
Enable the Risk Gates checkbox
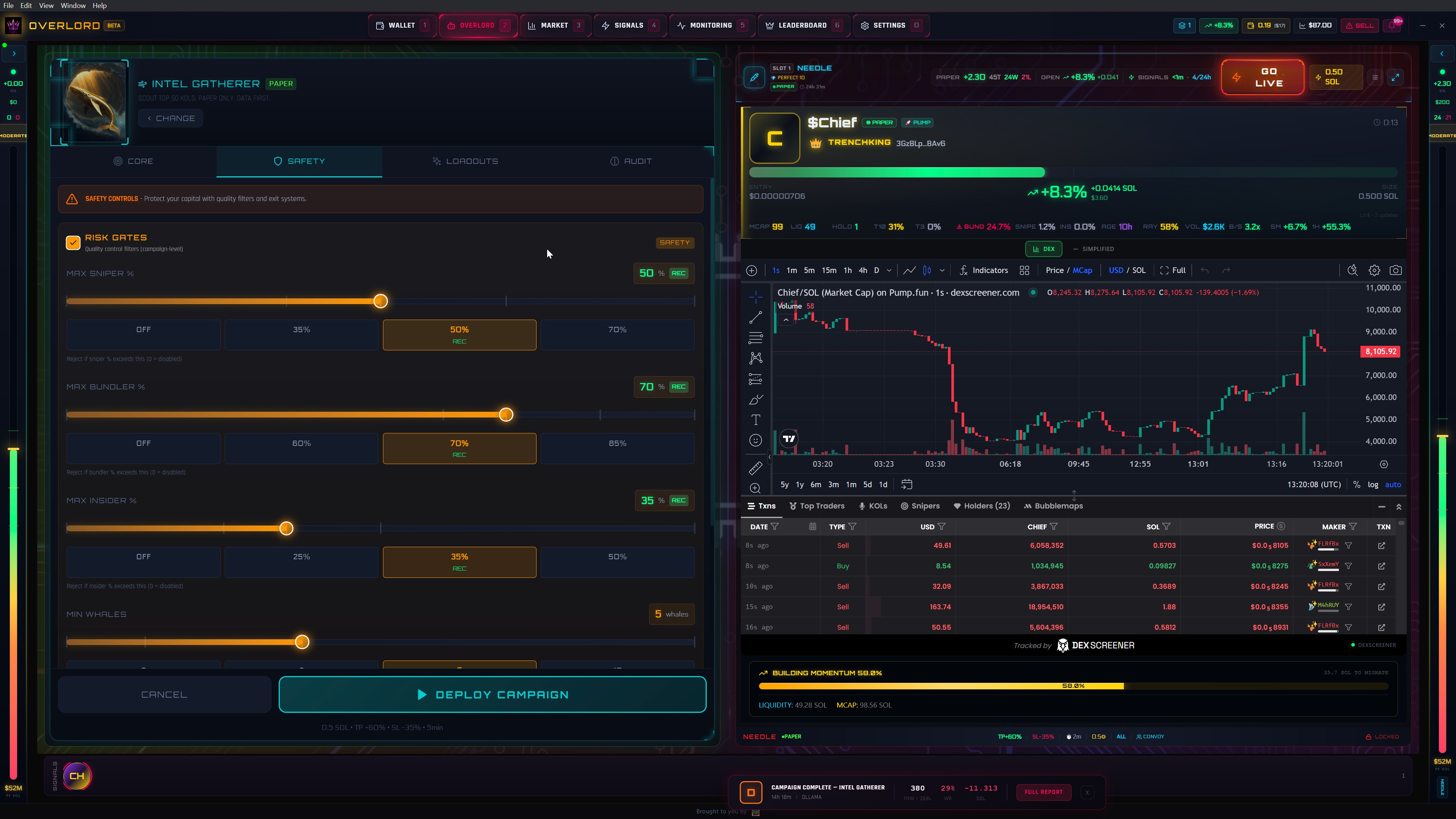pos(73,242)
